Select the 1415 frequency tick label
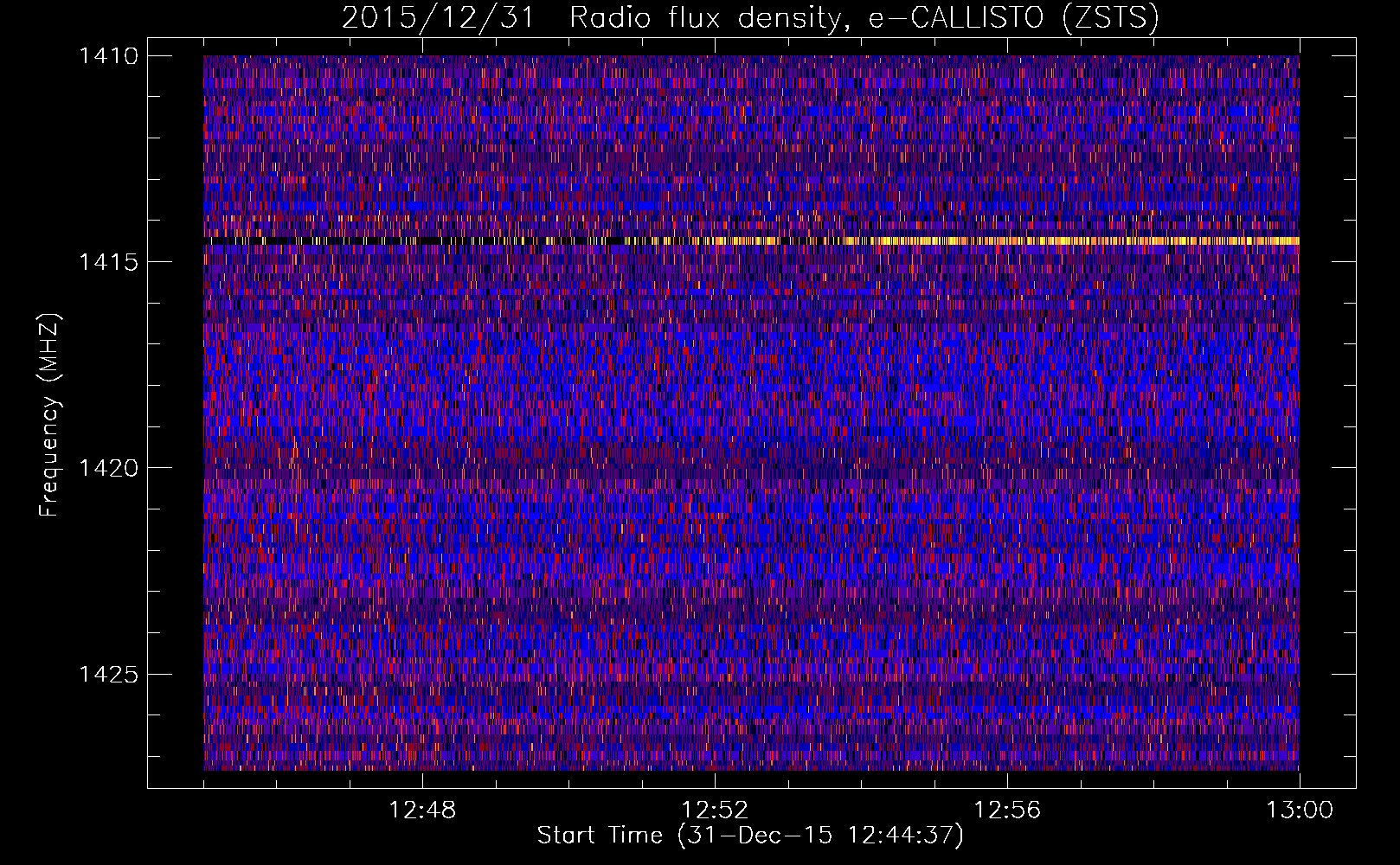 point(108,262)
